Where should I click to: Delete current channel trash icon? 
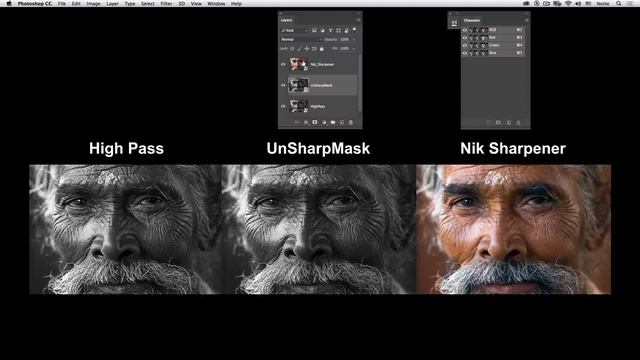click(518, 123)
